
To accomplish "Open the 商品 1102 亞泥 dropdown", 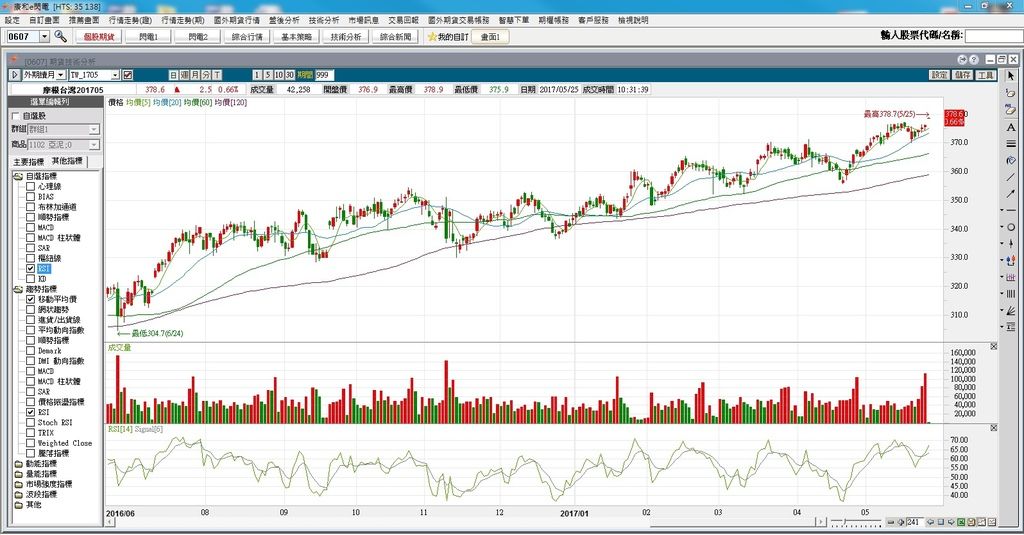I will click(x=94, y=144).
